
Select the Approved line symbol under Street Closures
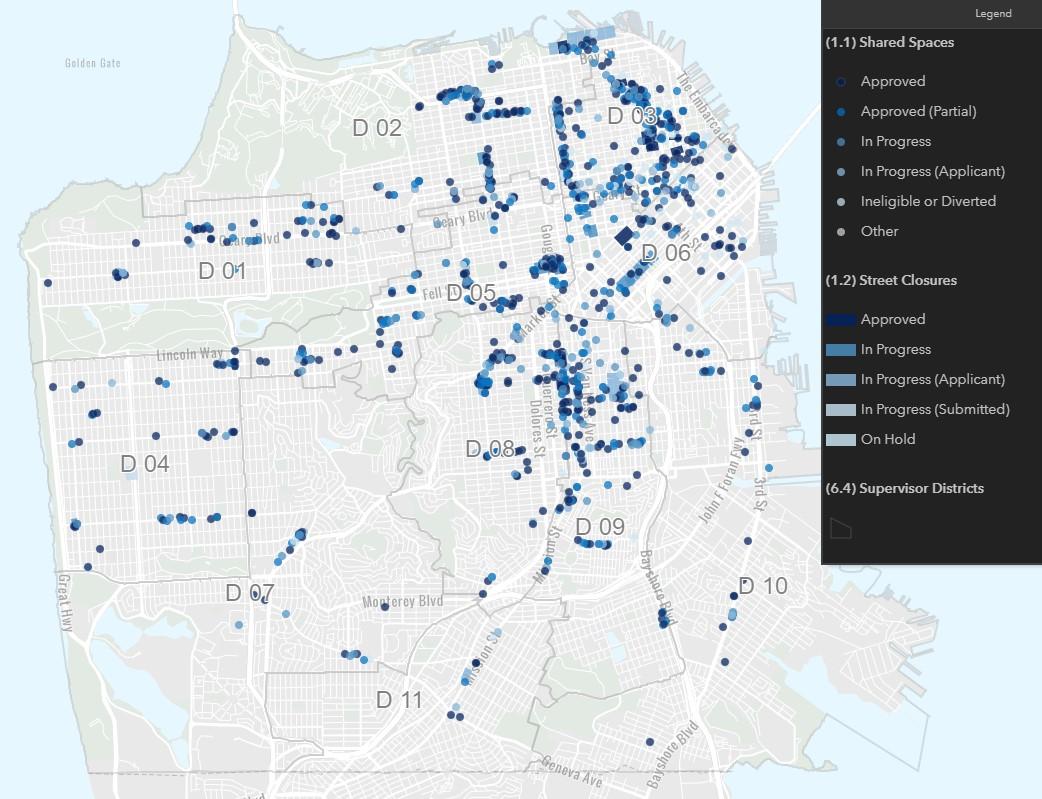(842, 319)
